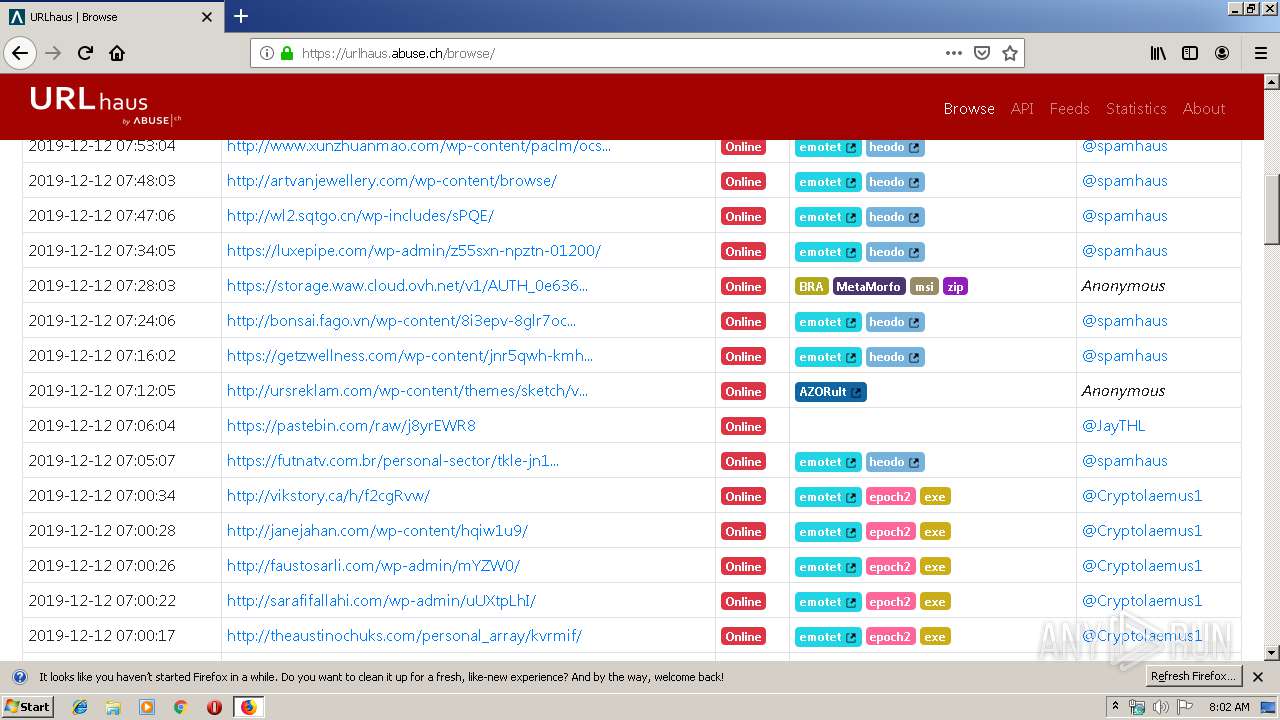Select the URLhaus | Browse tab
The image size is (1280, 720).
(112, 17)
